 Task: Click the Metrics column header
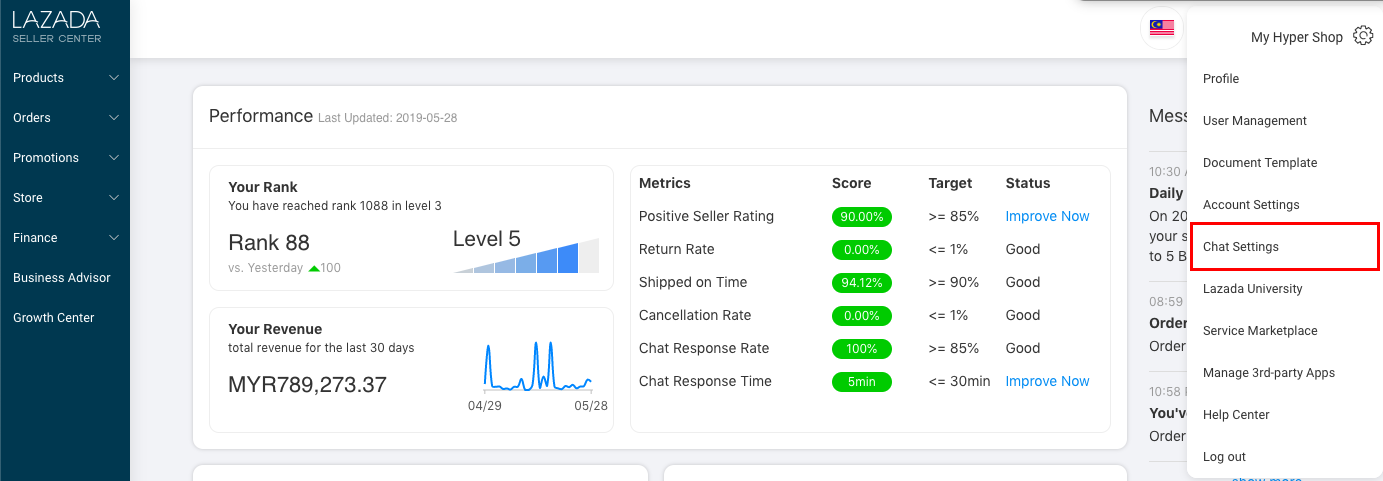tap(665, 183)
